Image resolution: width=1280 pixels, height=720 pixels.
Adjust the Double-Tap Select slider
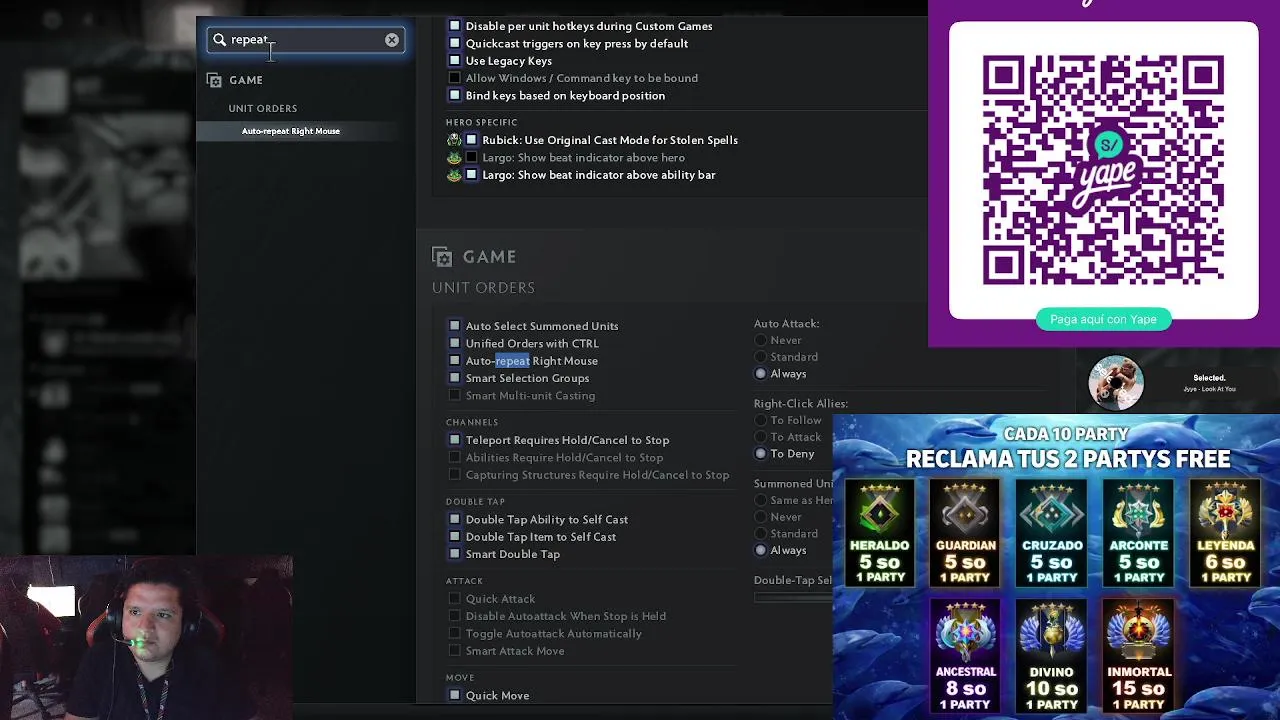click(793, 598)
